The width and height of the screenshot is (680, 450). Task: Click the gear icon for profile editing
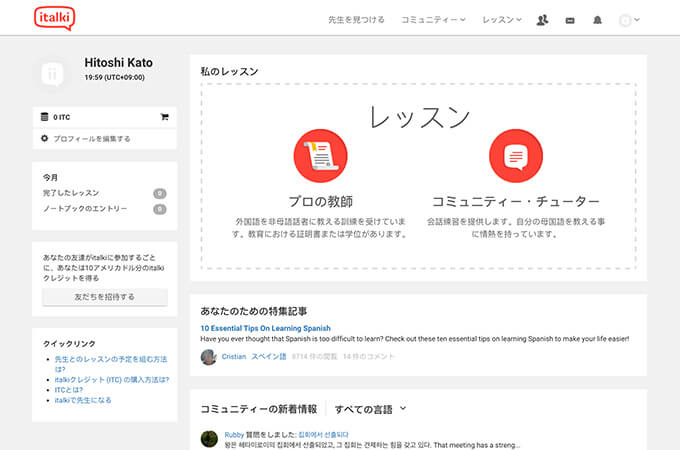(44, 138)
